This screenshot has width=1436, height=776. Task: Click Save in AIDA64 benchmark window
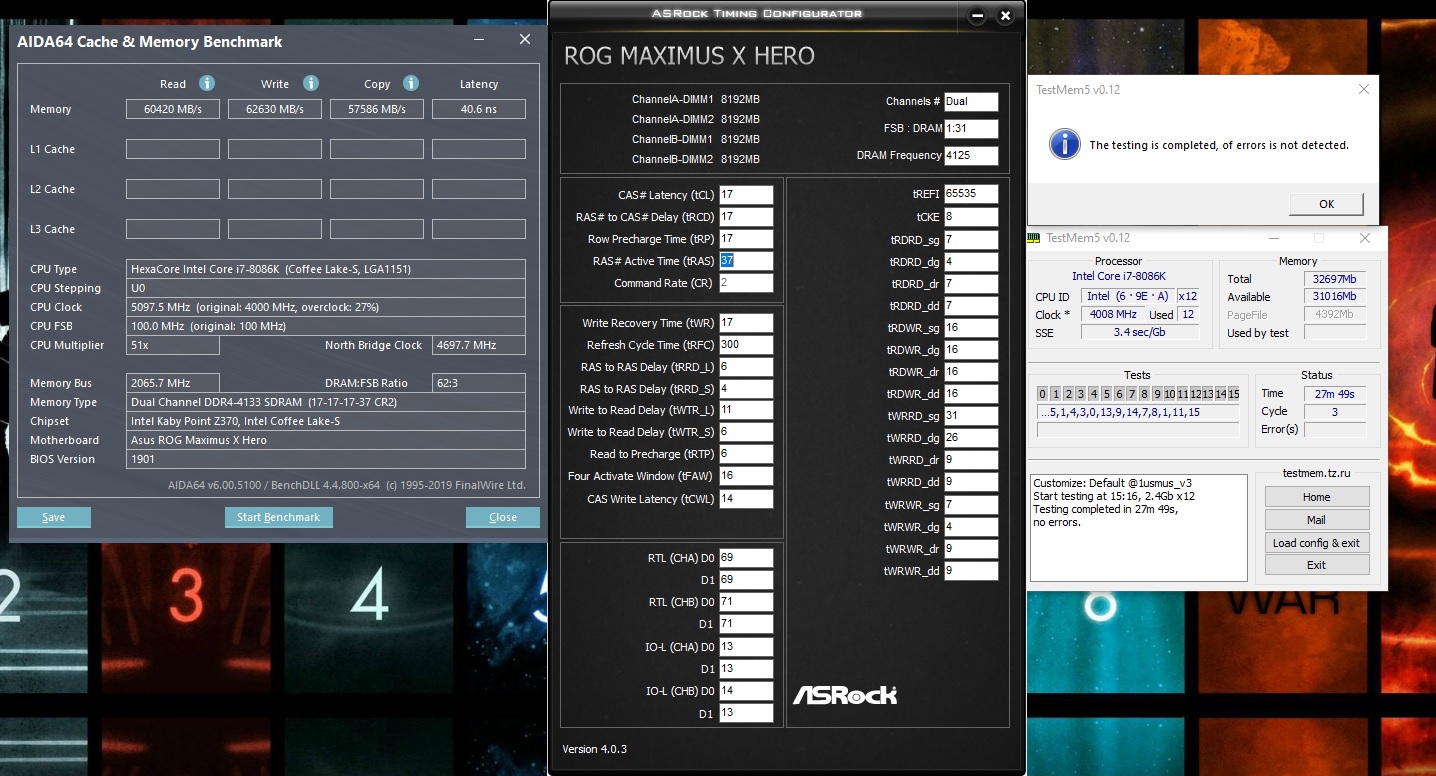coord(54,517)
